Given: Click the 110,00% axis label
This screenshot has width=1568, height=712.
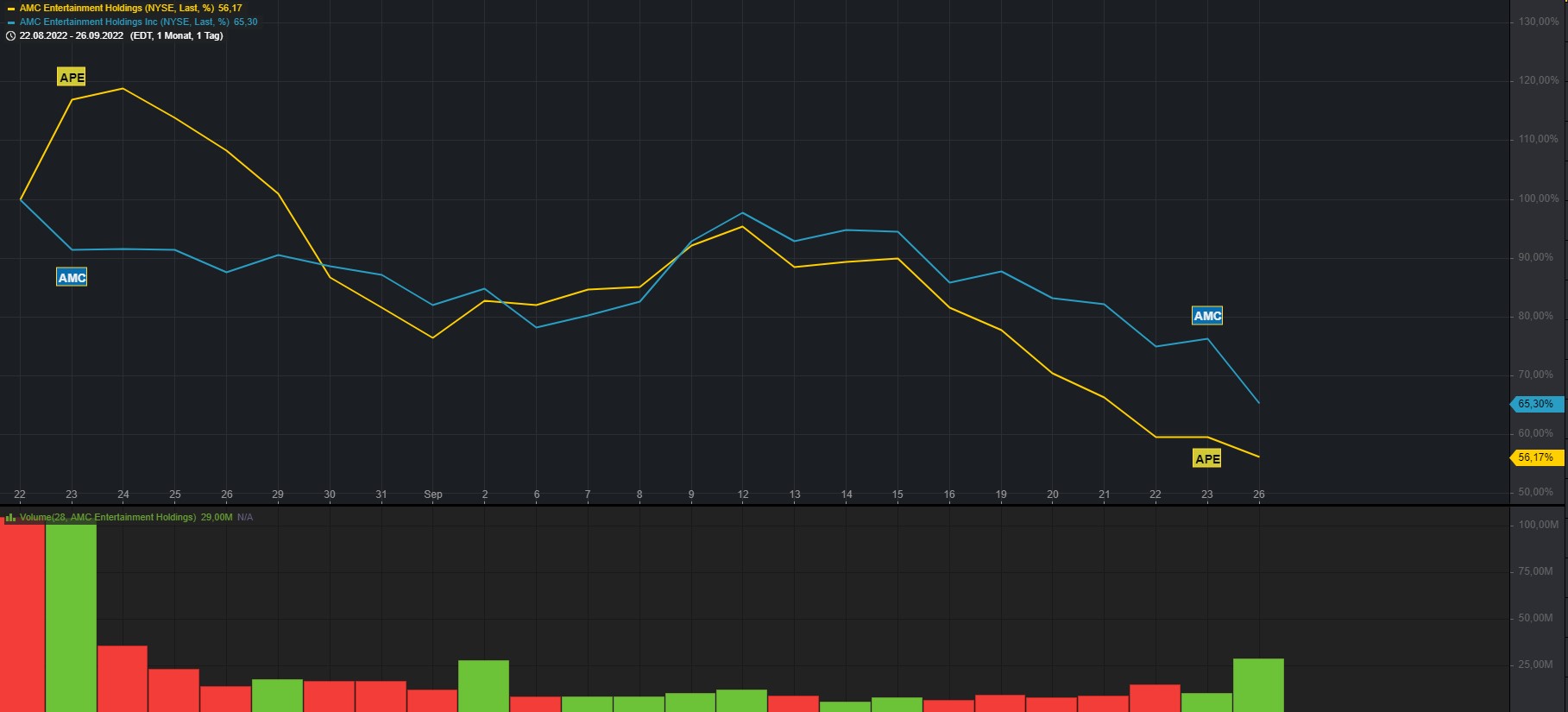Looking at the screenshot, I should 1539,139.
